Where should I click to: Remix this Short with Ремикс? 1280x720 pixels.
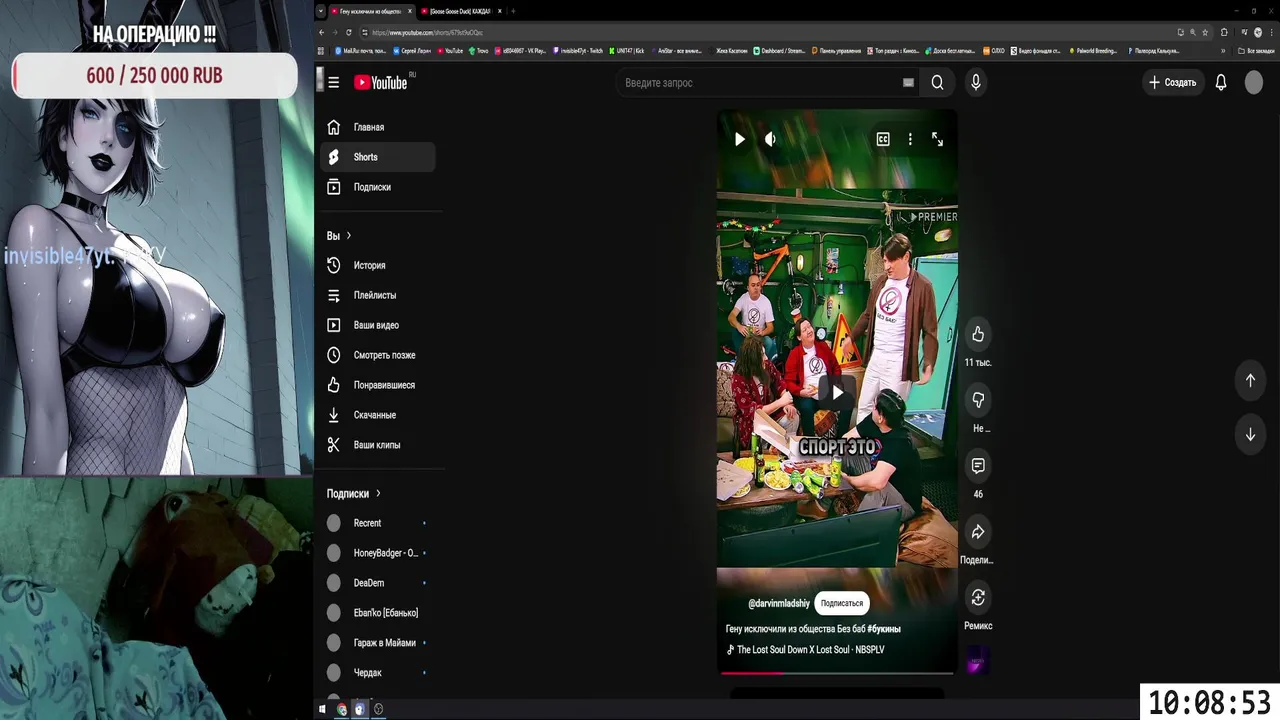[x=978, y=598]
